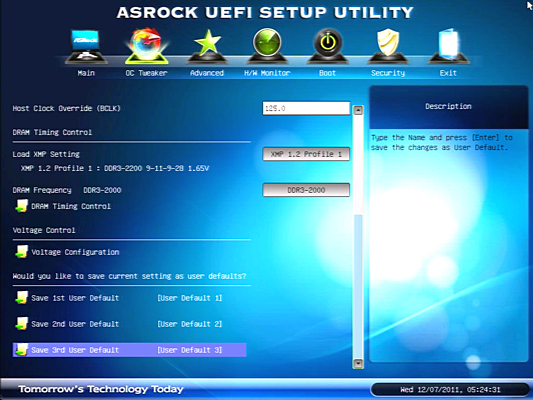Expand the XMP 1.2 Profile 1 dropdown
This screenshot has height=400, width=533.
(x=306, y=154)
